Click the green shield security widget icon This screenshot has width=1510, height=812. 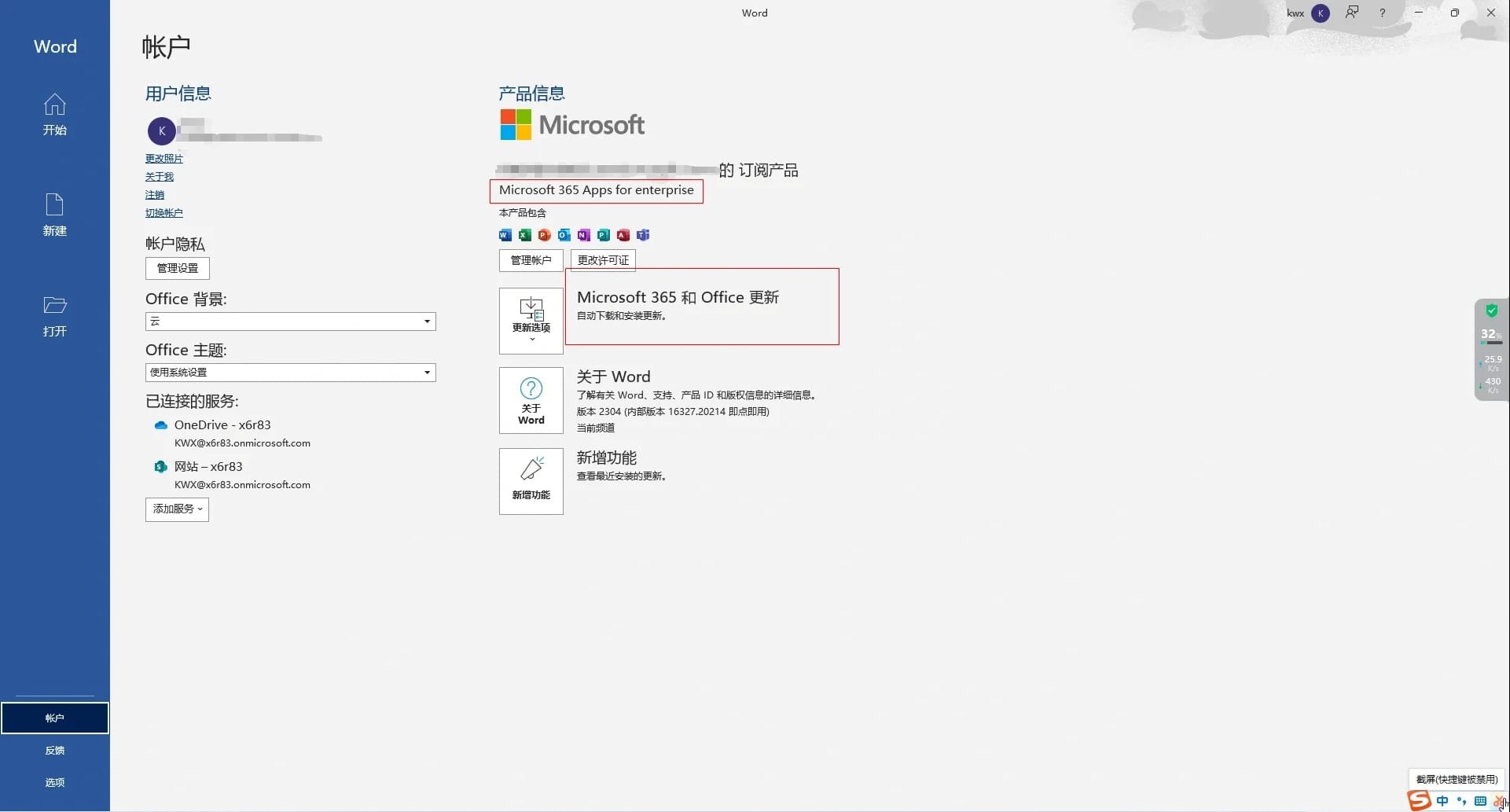[x=1491, y=310]
